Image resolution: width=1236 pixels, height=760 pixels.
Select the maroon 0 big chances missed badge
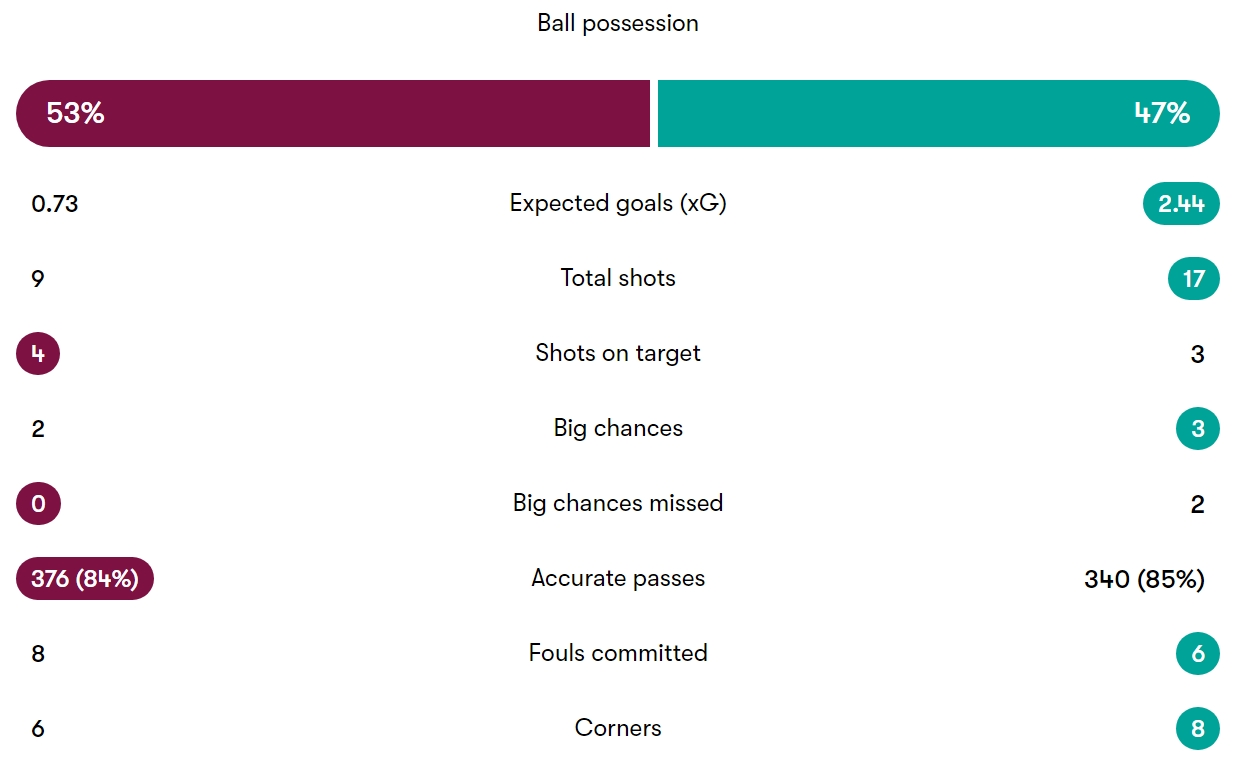pyautogui.click(x=38, y=503)
